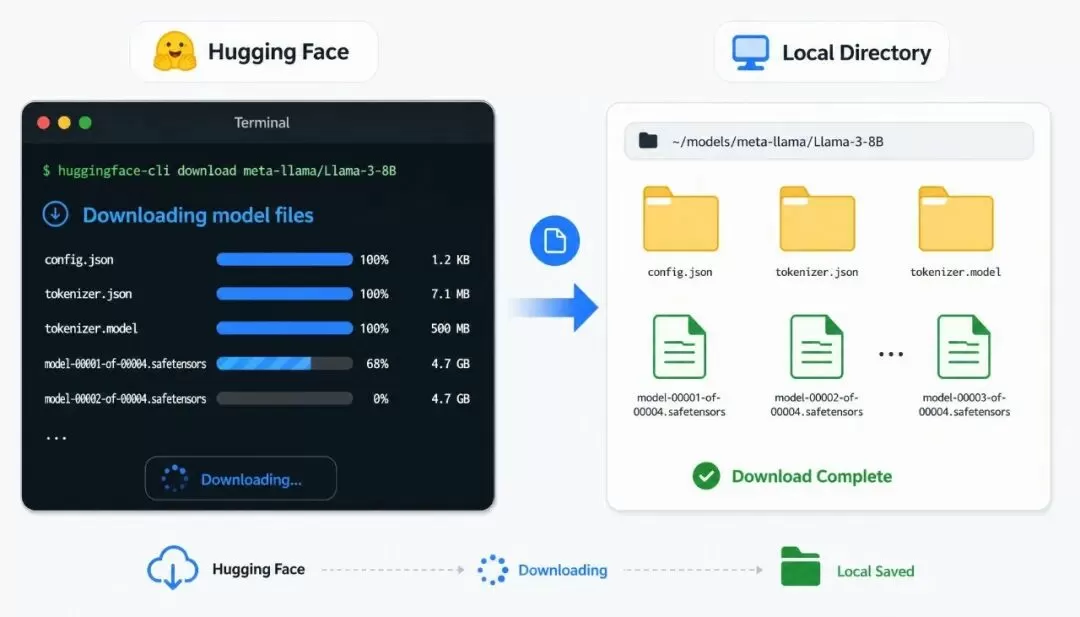Open the tokenizer.model folder icon
The image size is (1080, 617).
(x=956, y=219)
